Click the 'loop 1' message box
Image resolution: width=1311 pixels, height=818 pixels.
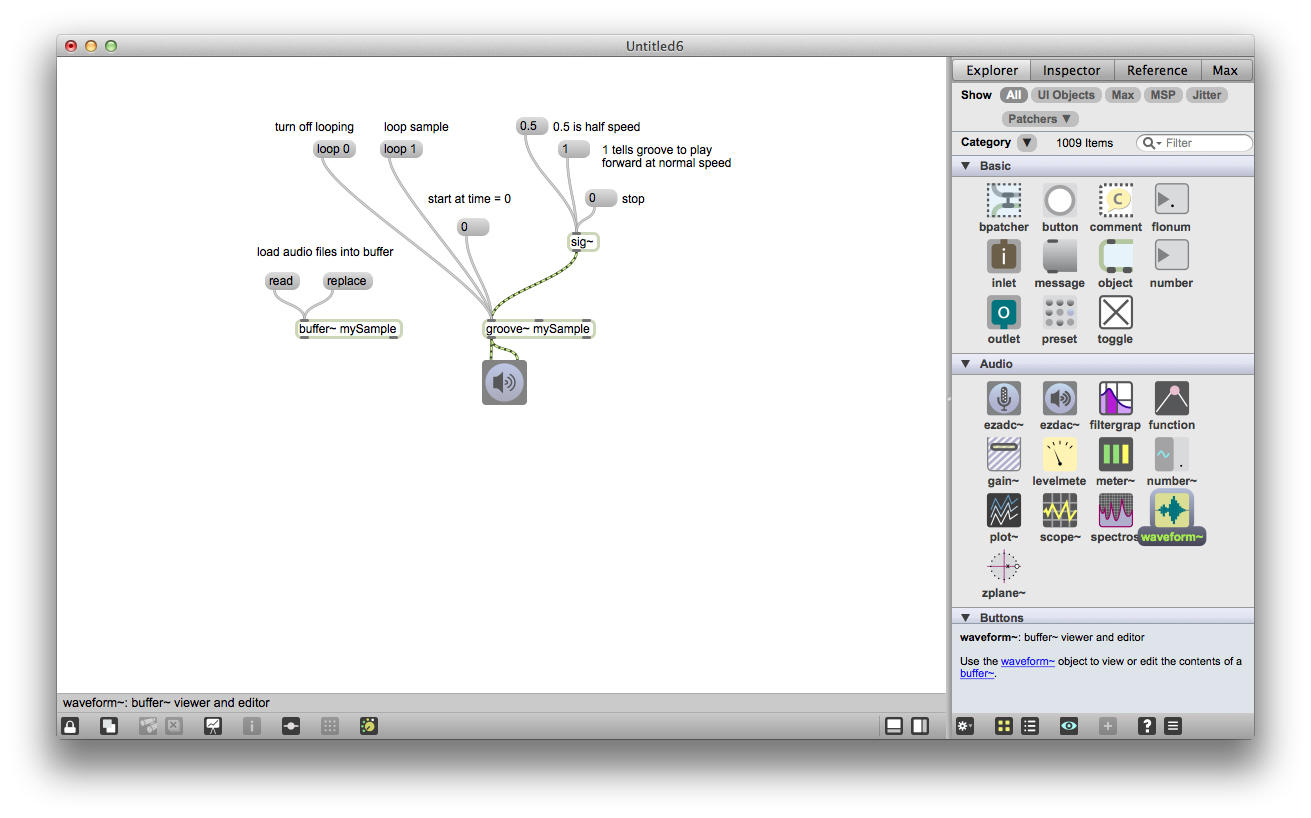402,149
